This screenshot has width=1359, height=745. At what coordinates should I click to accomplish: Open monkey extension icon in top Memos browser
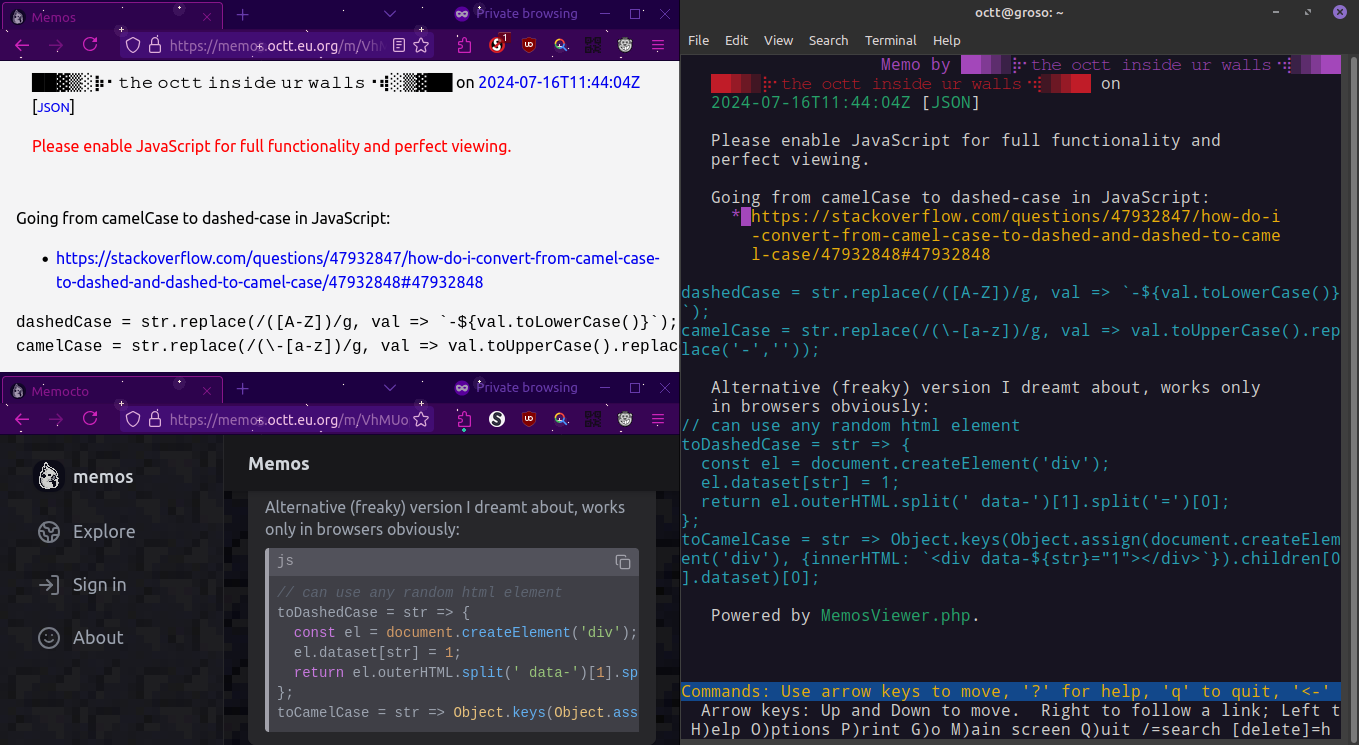click(625, 45)
